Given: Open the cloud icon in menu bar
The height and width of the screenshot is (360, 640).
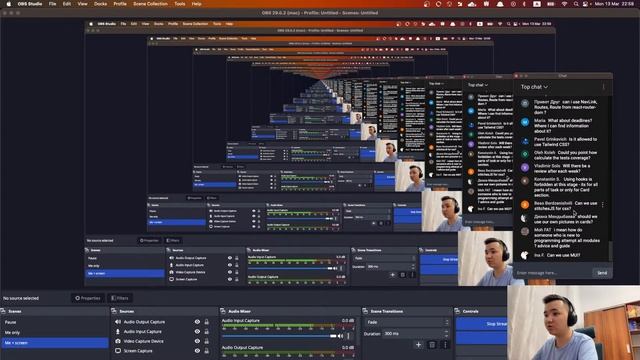Looking at the screenshot, I should tap(472, 4).
